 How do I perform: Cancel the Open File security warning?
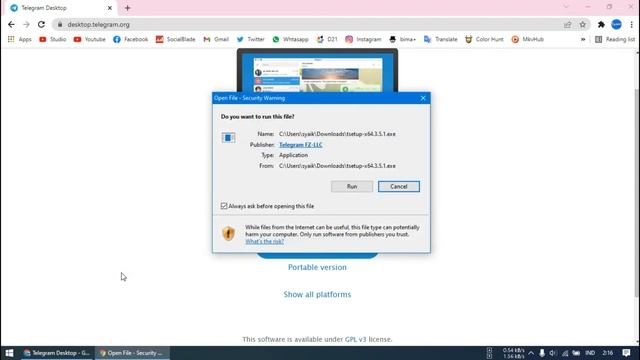(x=398, y=187)
